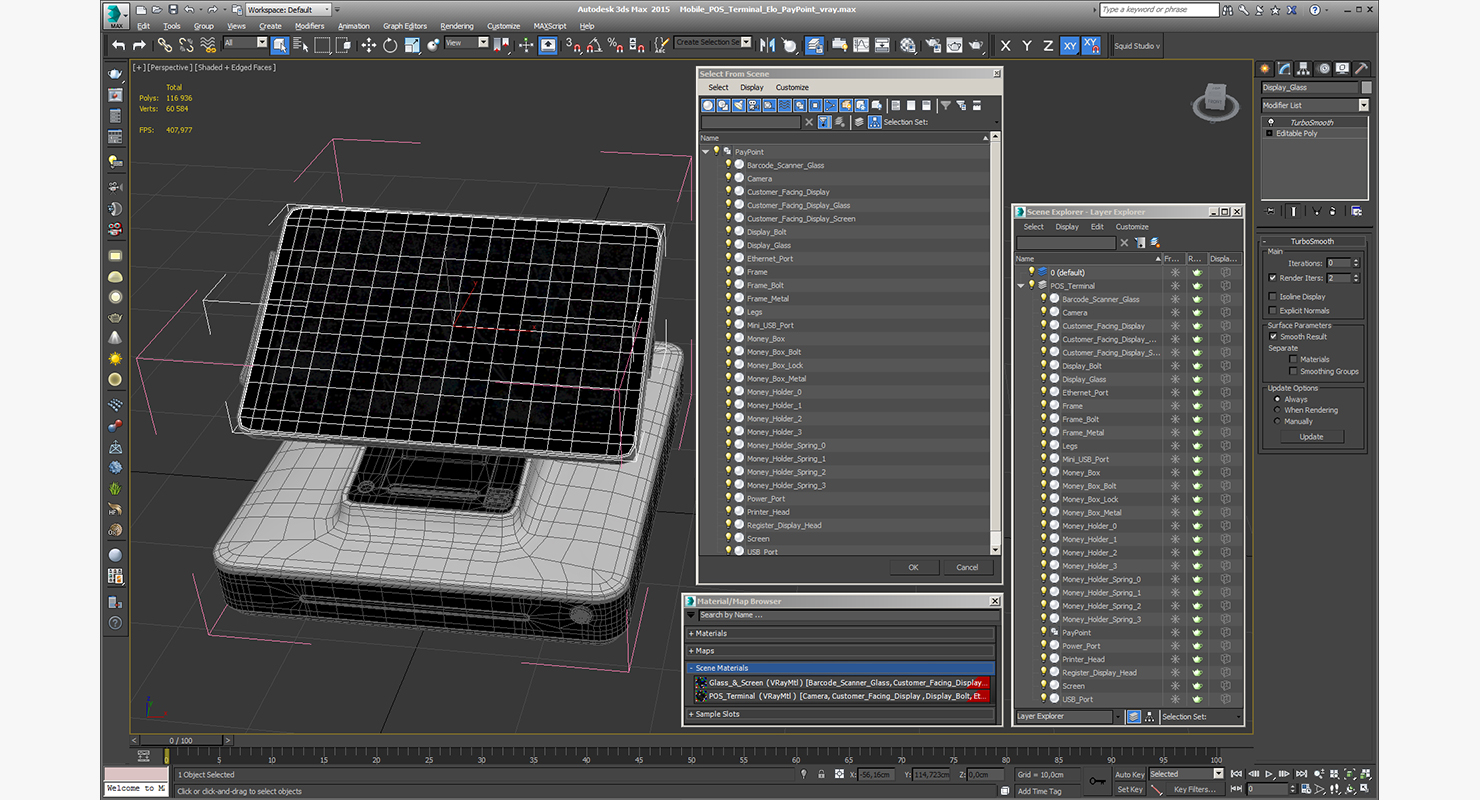Choose the Select and Rotate tool

pos(390,45)
